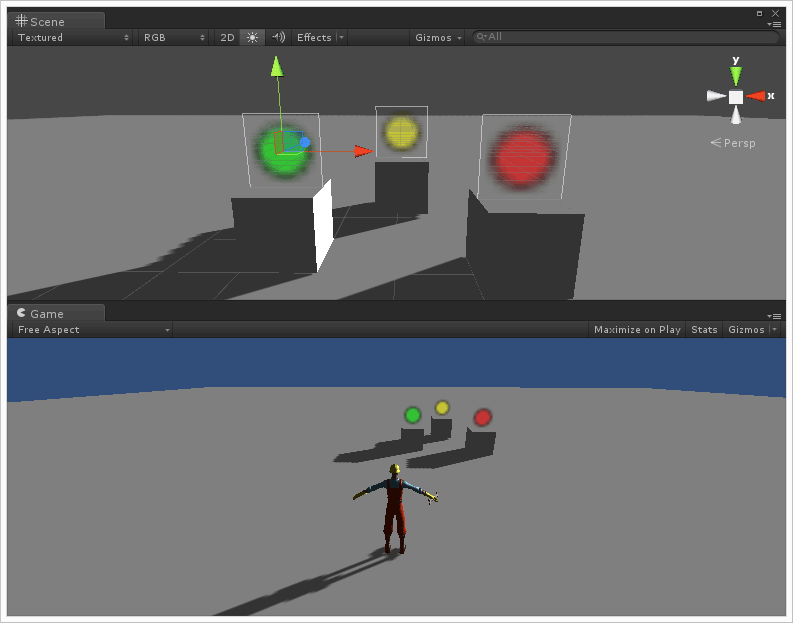This screenshot has height=623, width=793.
Task: Click the bottom white cone of orientation gizmo
Action: (736, 115)
